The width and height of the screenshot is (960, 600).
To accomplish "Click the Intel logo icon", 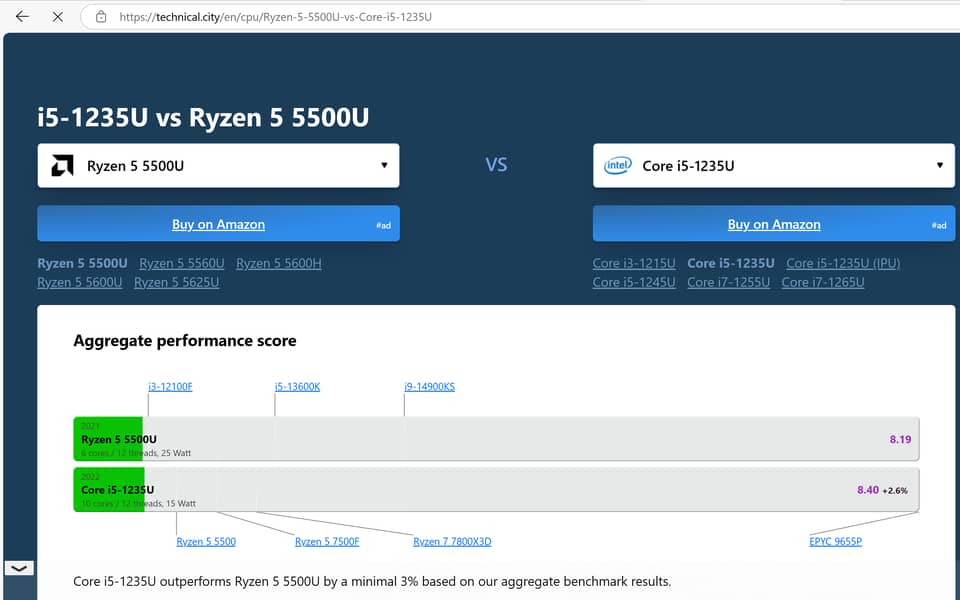I will [x=617, y=166].
